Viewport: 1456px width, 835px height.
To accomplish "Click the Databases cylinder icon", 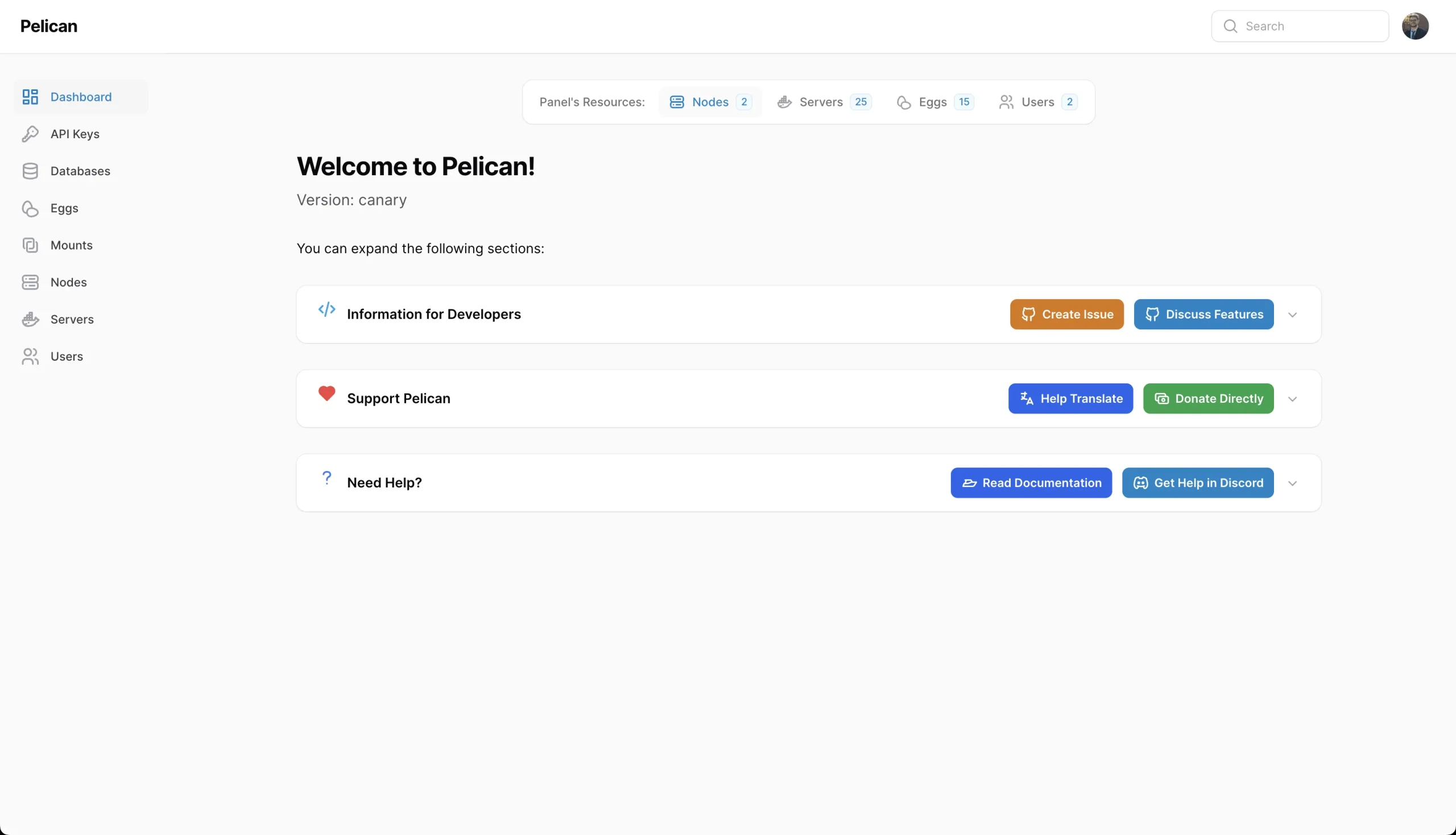I will tap(30, 171).
